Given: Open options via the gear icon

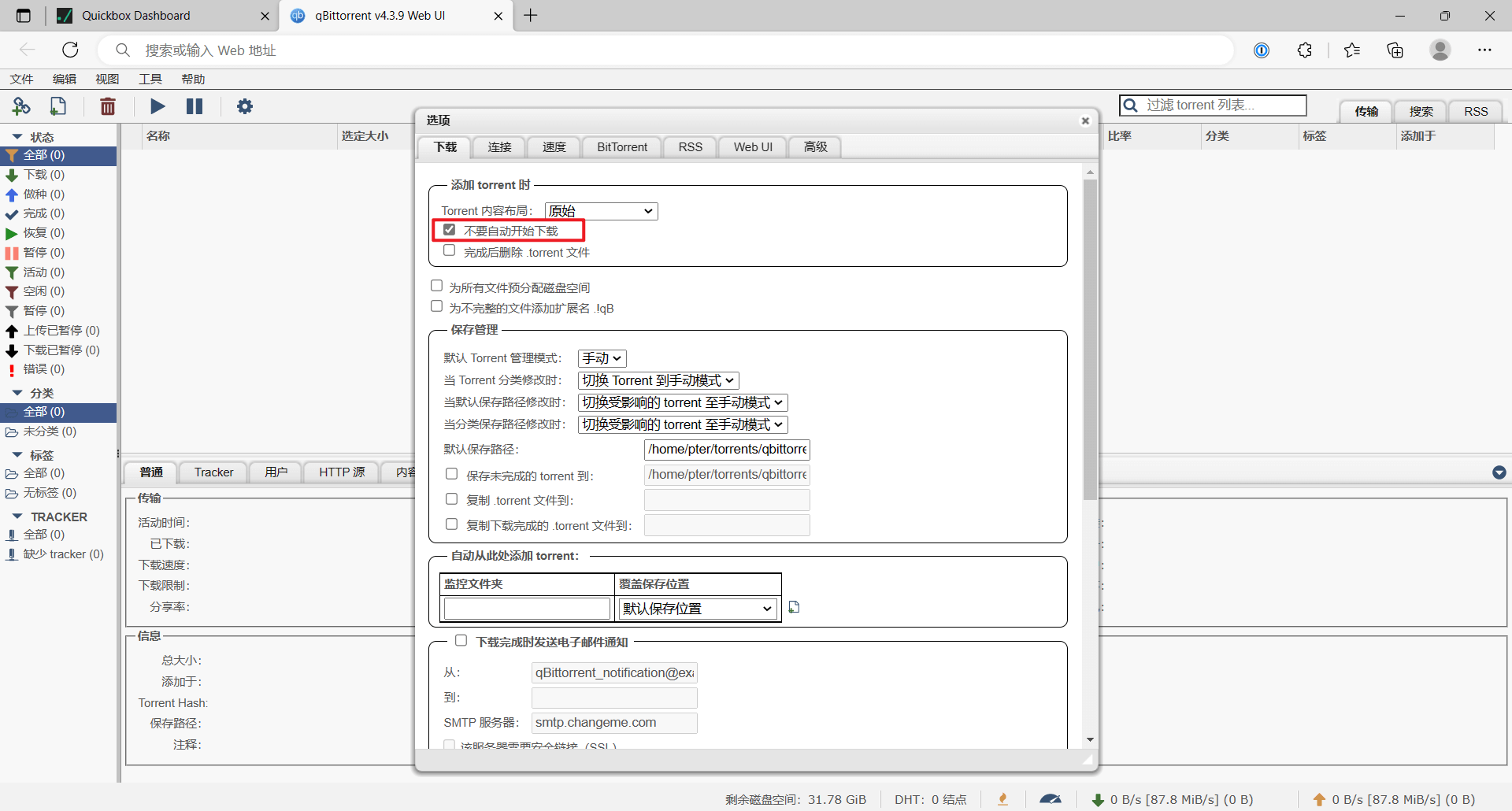Looking at the screenshot, I should [x=245, y=106].
